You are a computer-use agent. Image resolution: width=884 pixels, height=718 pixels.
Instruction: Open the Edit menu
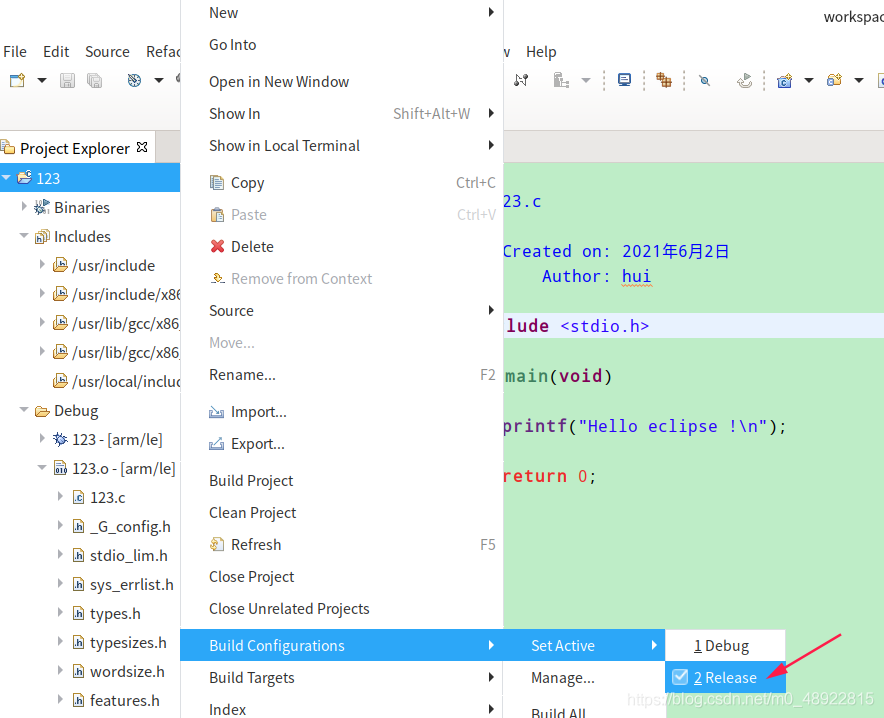point(56,52)
